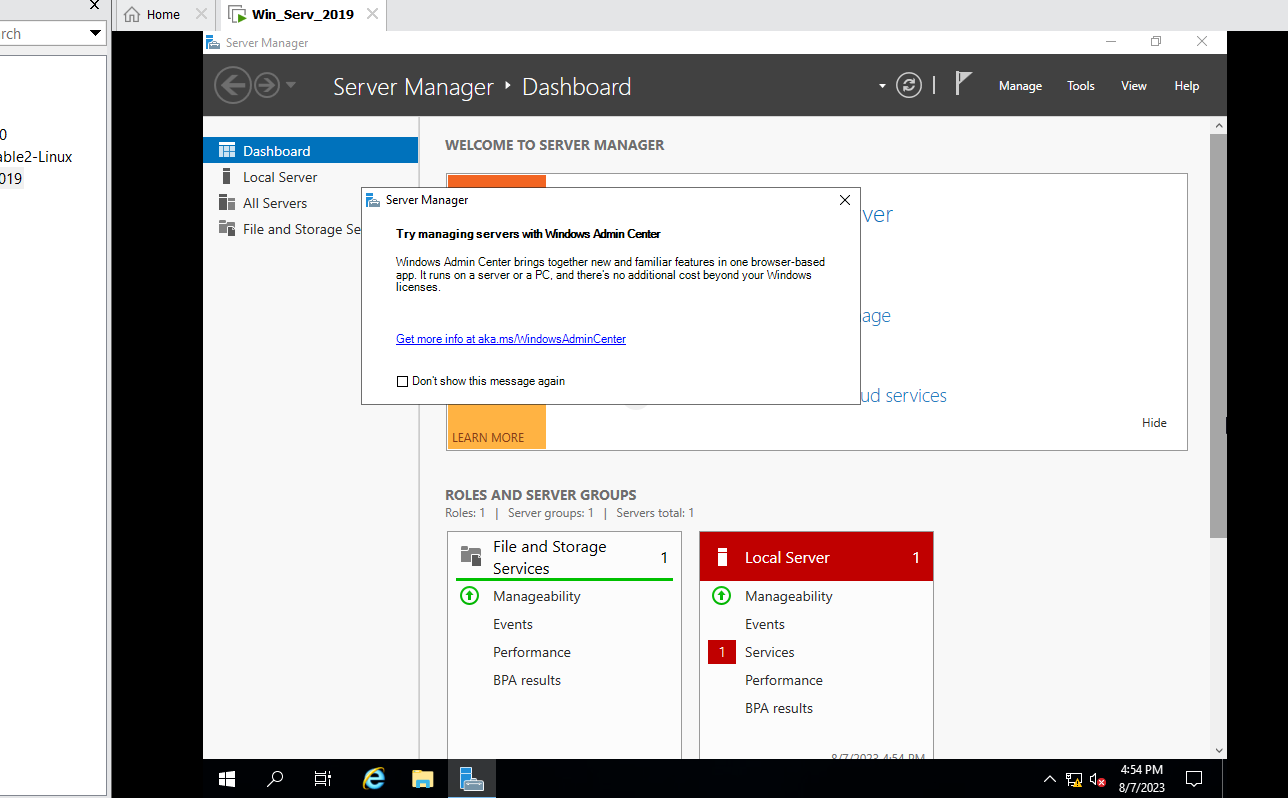Image resolution: width=1288 pixels, height=798 pixels.
Task: Click Hide in the welcome tile
Action: click(x=1154, y=423)
